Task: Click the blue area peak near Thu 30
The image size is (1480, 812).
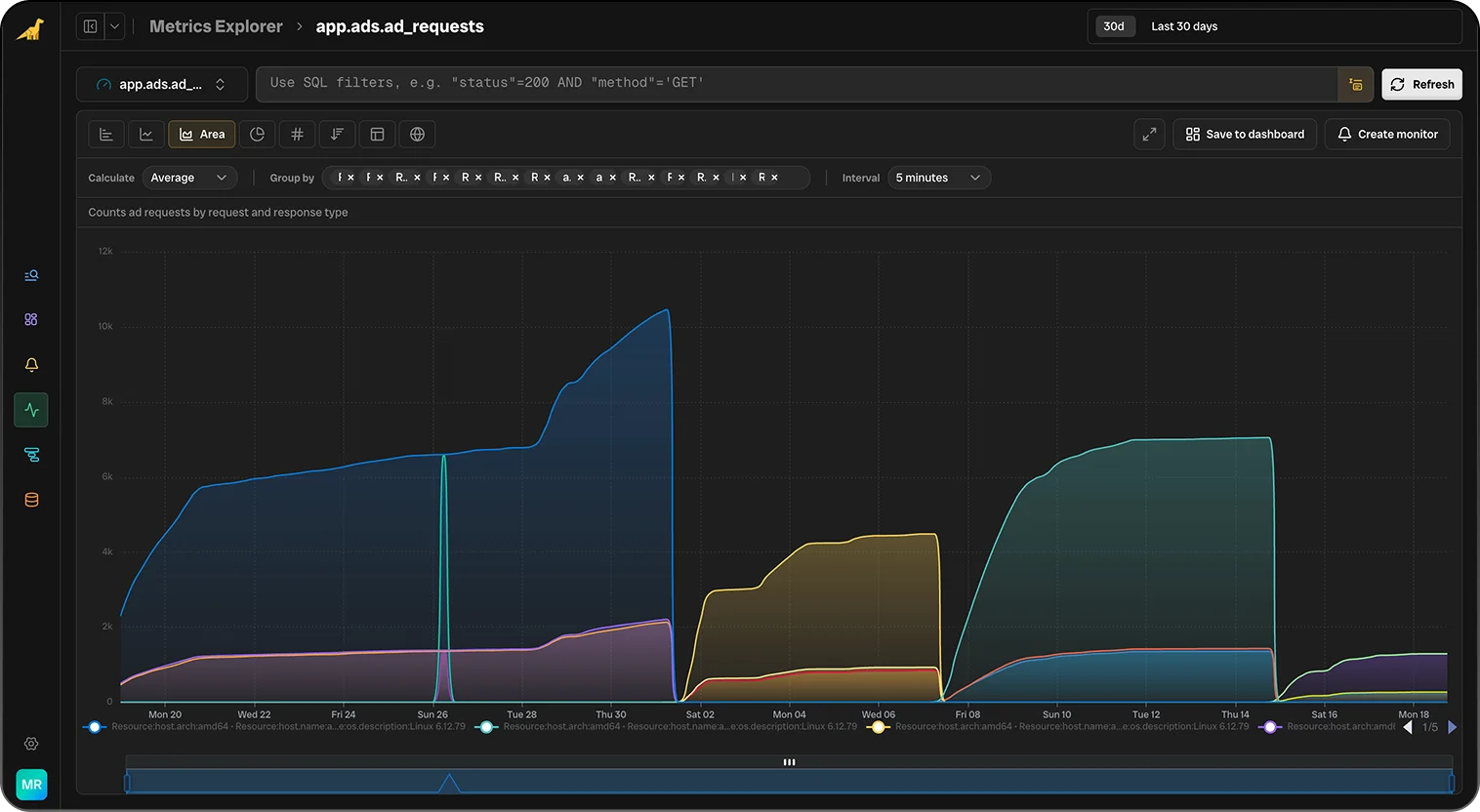Action: (x=667, y=312)
